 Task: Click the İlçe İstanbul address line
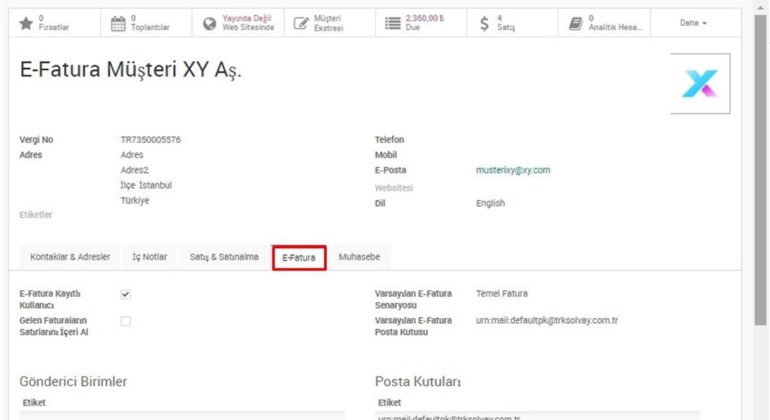pyautogui.click(x=146, y=185)
